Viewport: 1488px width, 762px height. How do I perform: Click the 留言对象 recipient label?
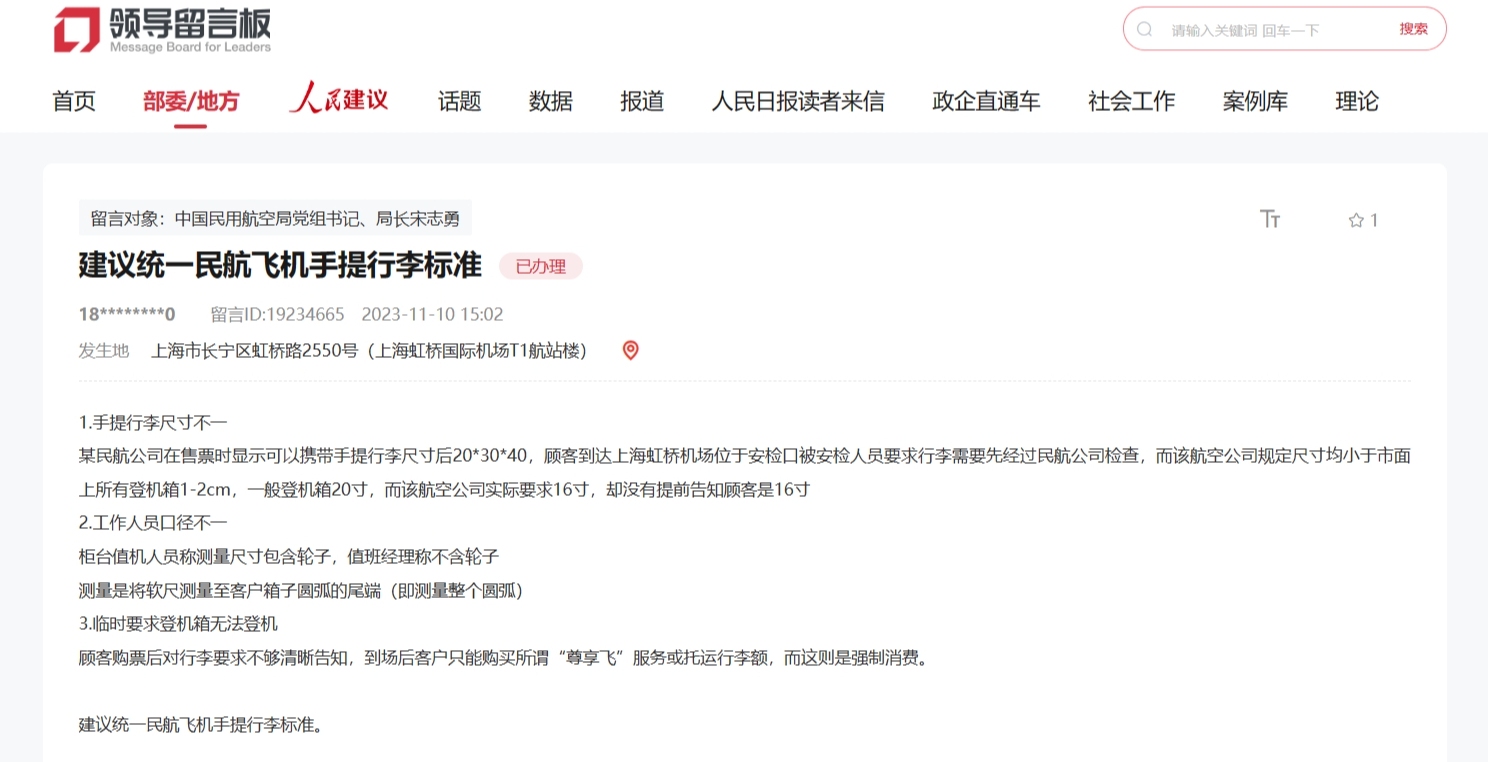275,218
